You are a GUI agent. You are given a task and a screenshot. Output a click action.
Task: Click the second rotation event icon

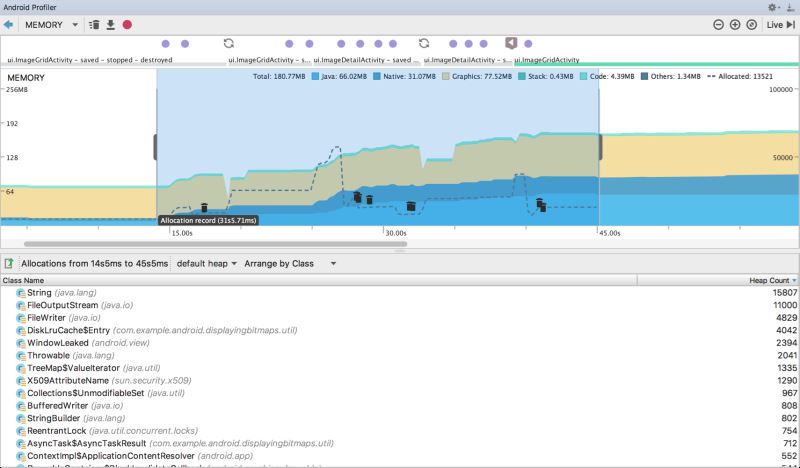(x=423, y=43)
